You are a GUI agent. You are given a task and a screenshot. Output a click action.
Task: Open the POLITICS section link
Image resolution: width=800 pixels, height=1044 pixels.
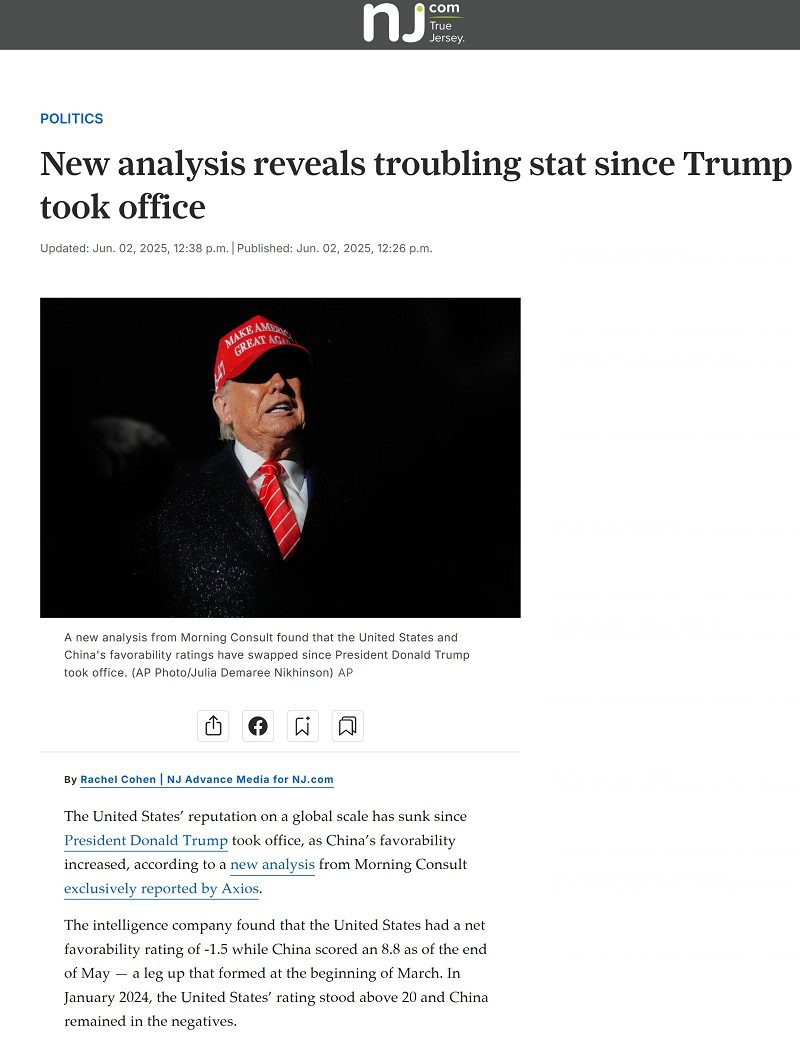71,119
